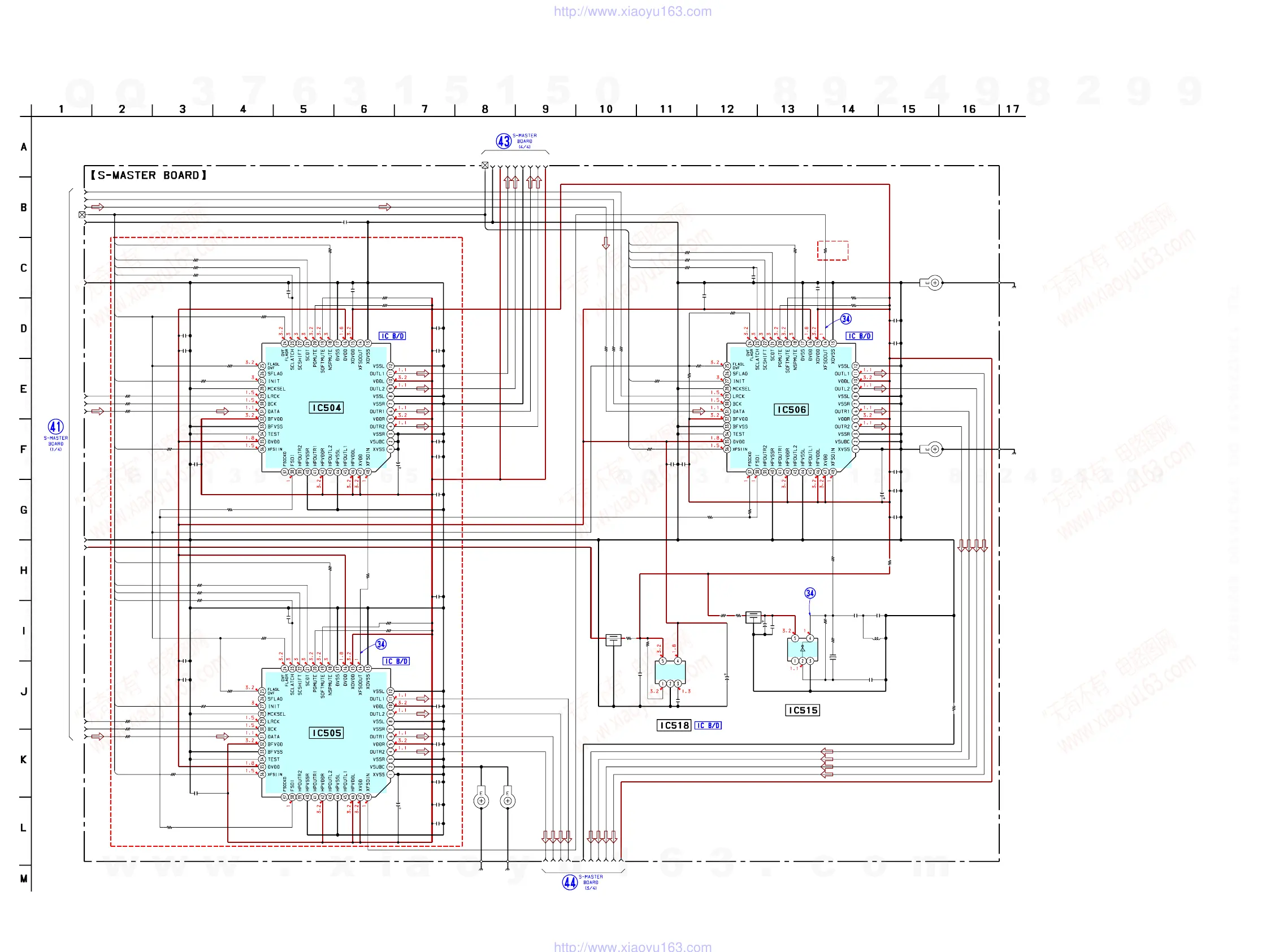Click the xiaoyu163.com link at bottom

click(x=632, y=946)
